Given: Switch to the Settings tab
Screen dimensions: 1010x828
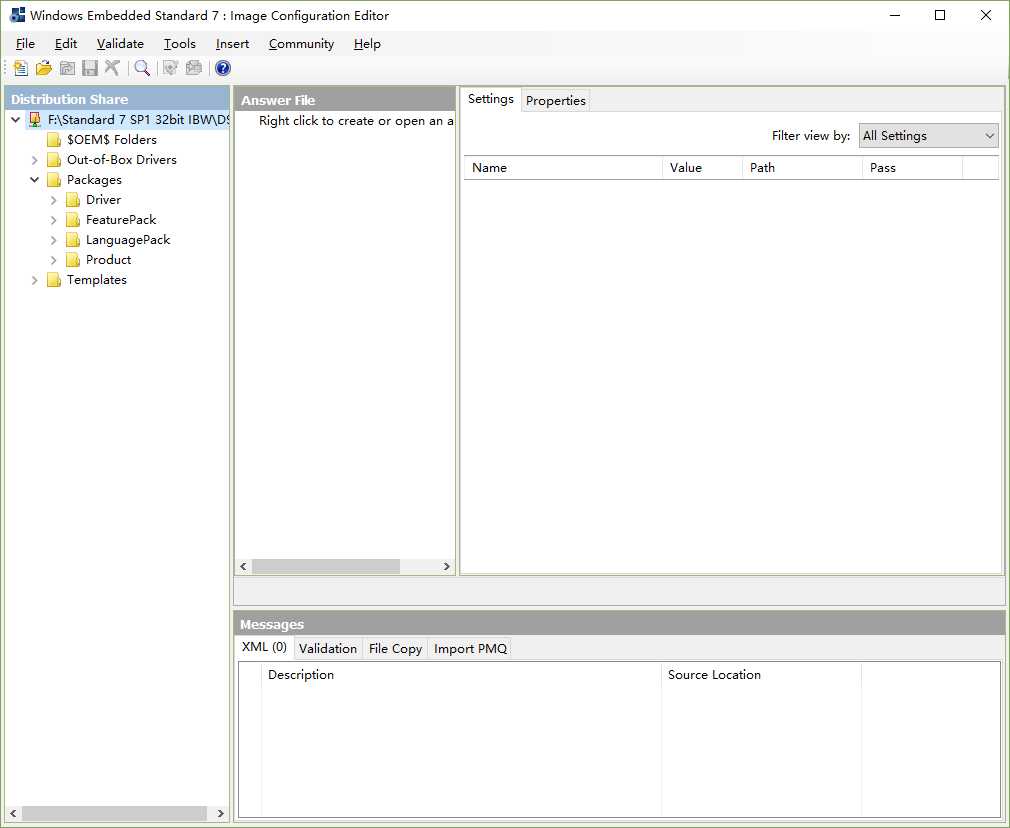Looking at the screenshot, I should click(491, 99).
